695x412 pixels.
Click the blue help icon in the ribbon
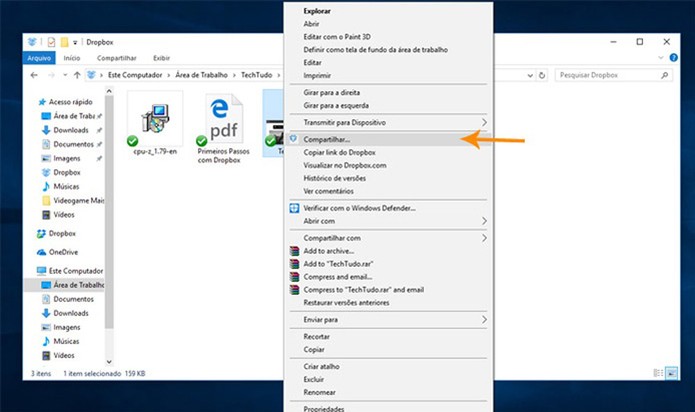[x=674, y=58]
